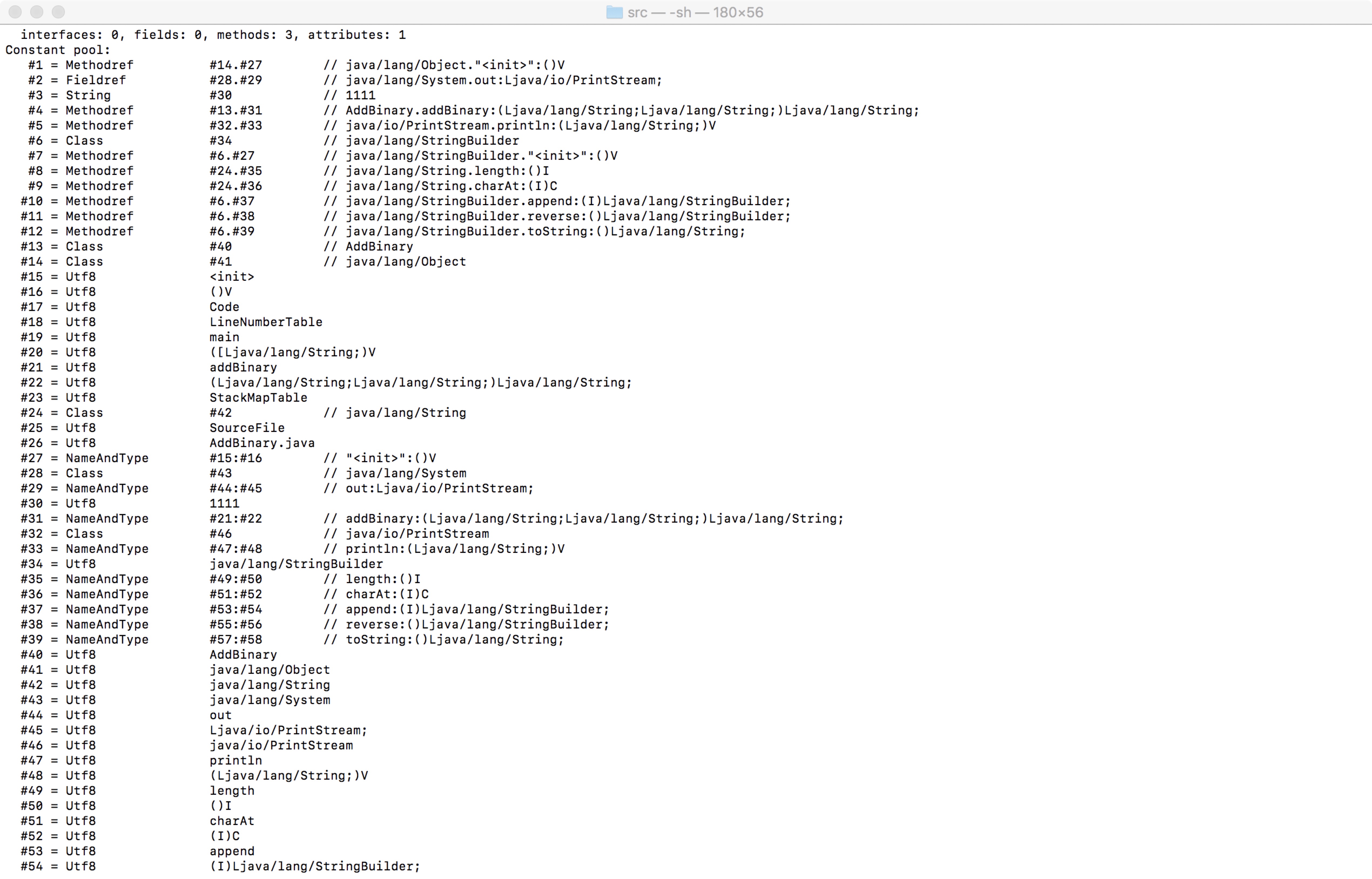Click the '([Ljava/lang/String;)V' descriptor
Screen dimensions: 1372x879
tap(292, 353)
